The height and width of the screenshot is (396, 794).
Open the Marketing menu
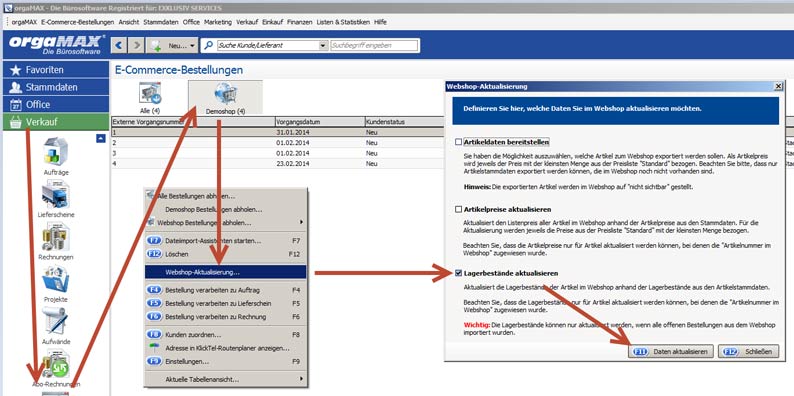tap(218, 22)
